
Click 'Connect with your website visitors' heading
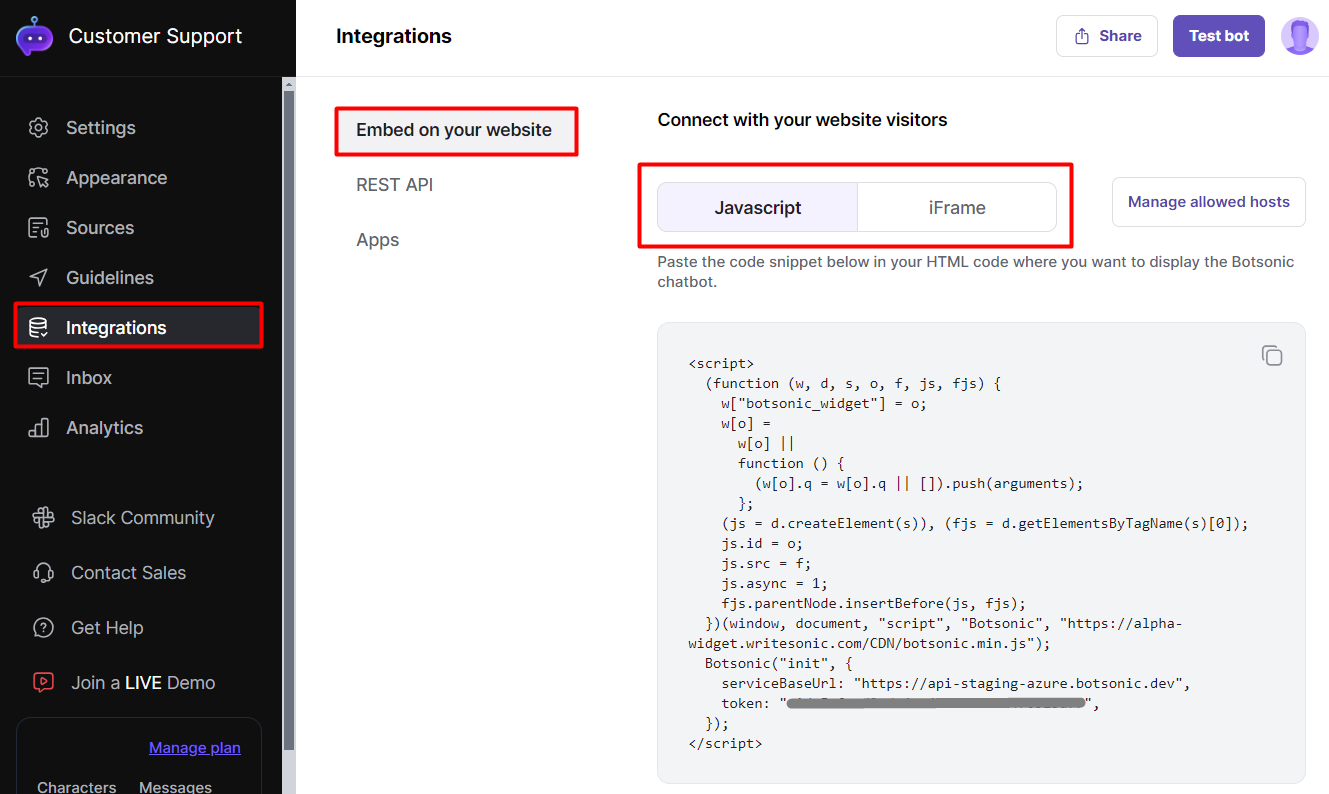click(x=802, y=120)
